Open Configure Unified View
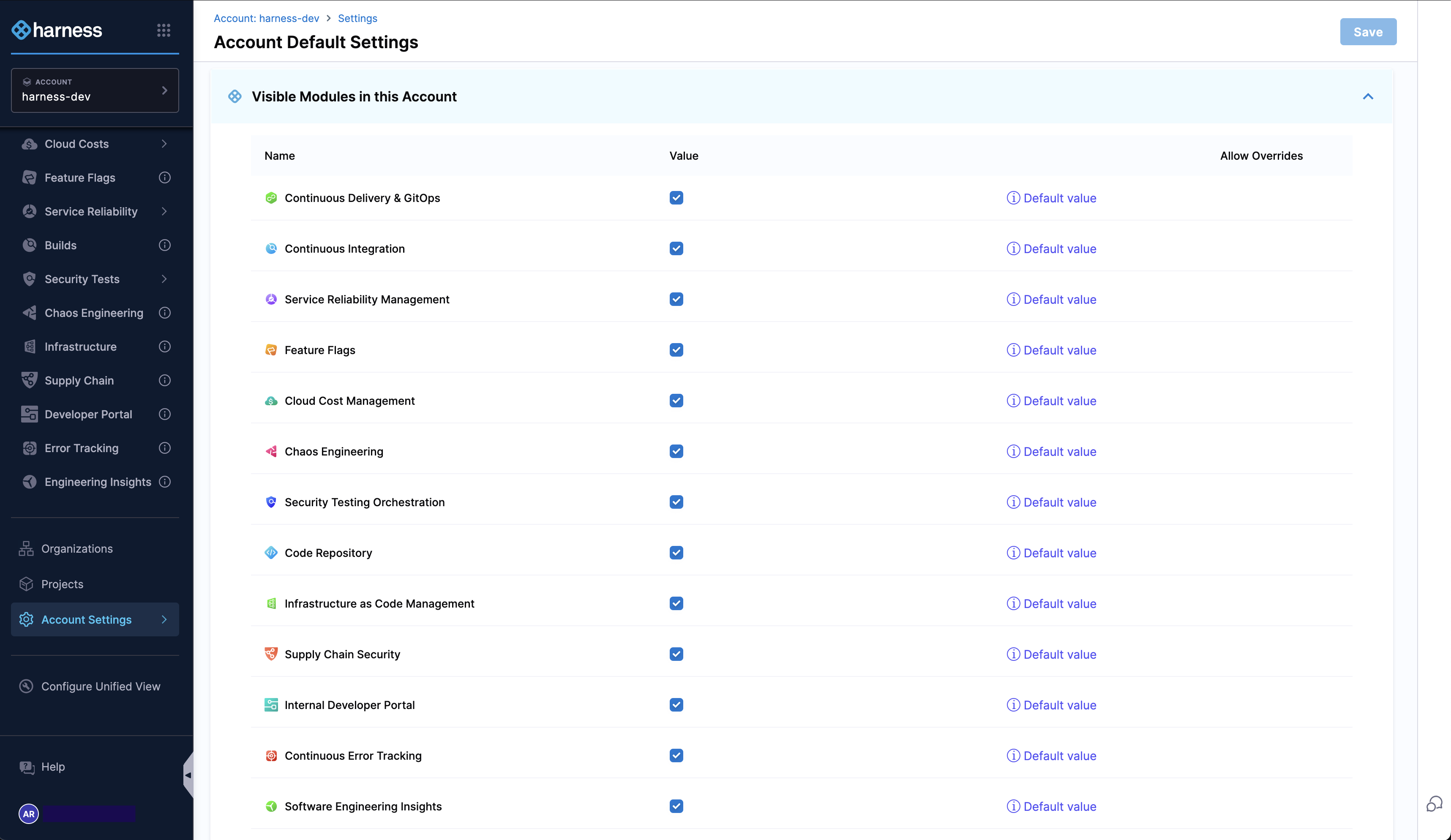The image size is (1451, 840). coord(100,686)
